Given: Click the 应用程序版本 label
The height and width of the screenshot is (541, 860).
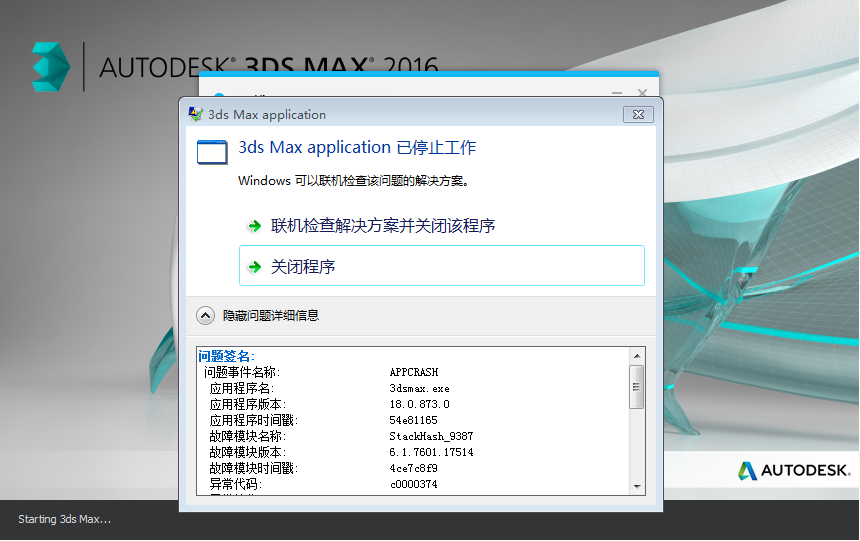Looking at the screenshot, I should point(248,404).
